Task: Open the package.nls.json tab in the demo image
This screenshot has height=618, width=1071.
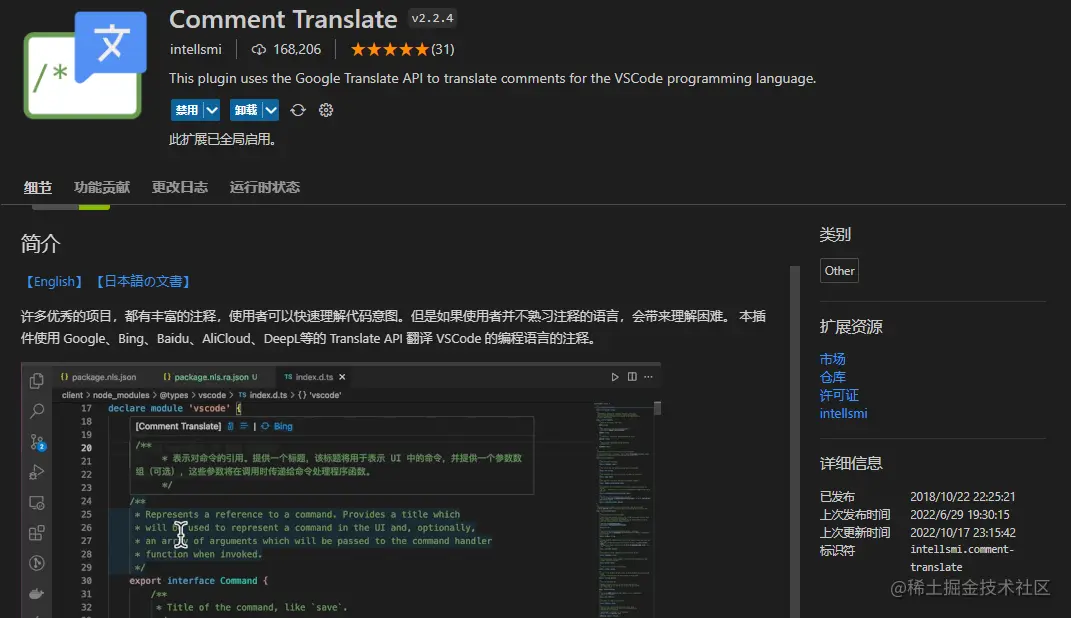Action: coord(98,377)
